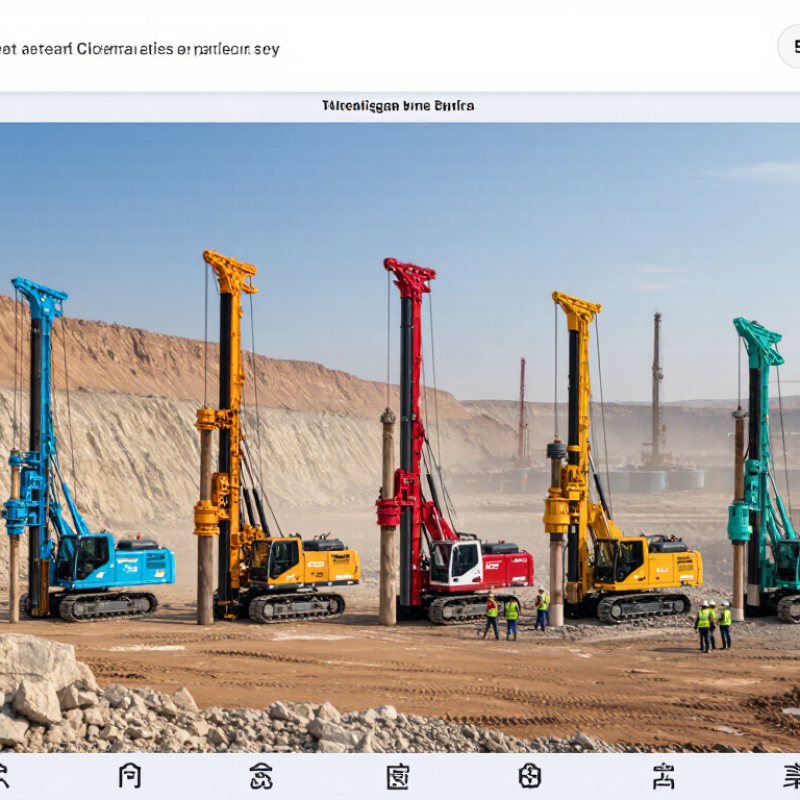Viewport: 800px width, 800px height.
Task: Open the drilling rigs photo
Action: (x=400, y=437)
